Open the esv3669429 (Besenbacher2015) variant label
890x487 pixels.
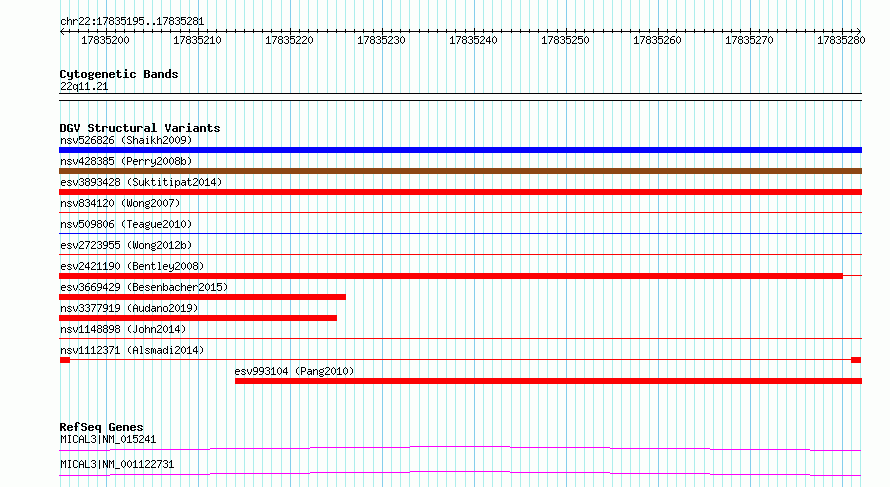coord(144,287)
